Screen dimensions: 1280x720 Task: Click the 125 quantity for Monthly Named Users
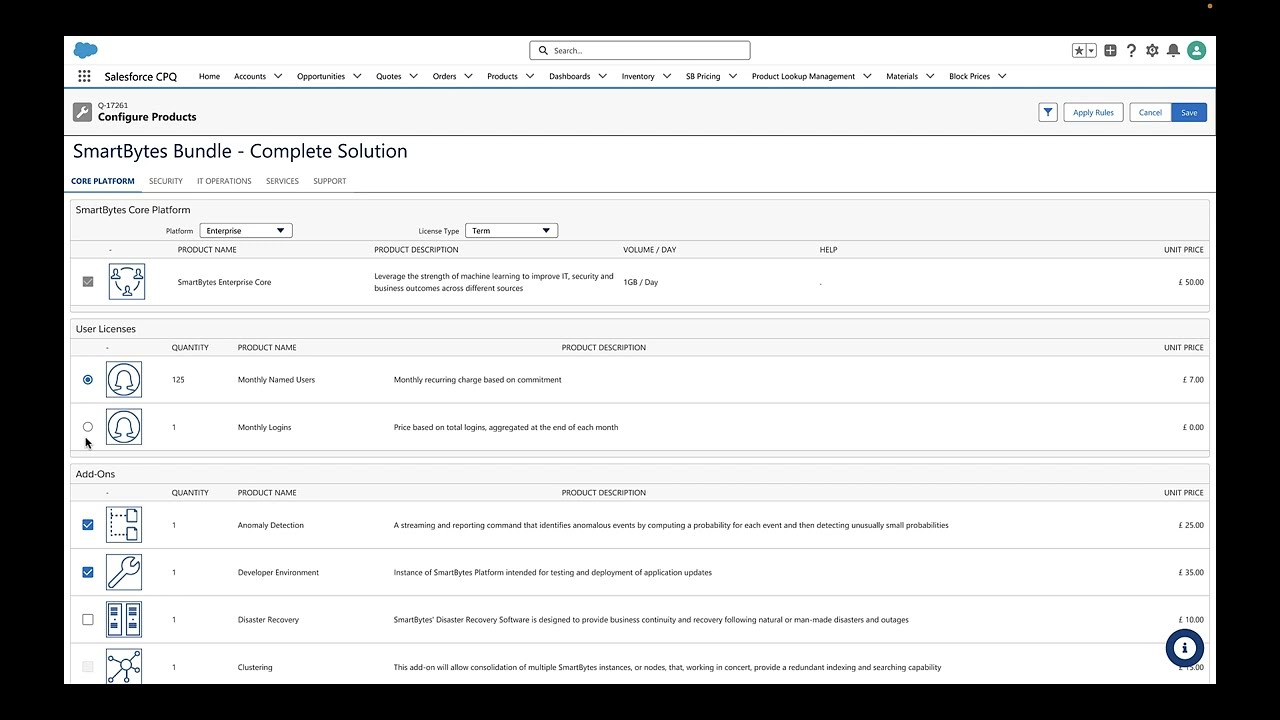(178, 380)
